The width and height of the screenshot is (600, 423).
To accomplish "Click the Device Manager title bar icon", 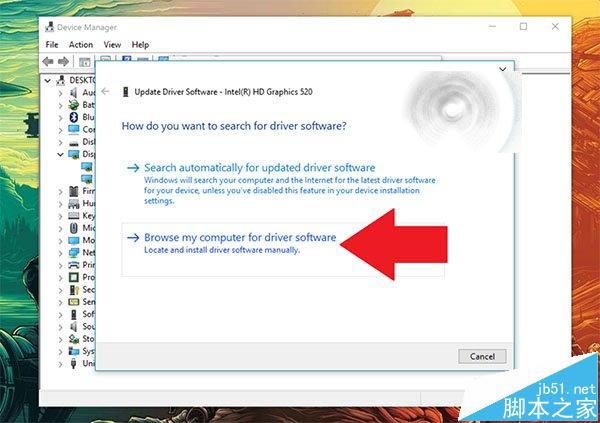I will tap(49, 27).
